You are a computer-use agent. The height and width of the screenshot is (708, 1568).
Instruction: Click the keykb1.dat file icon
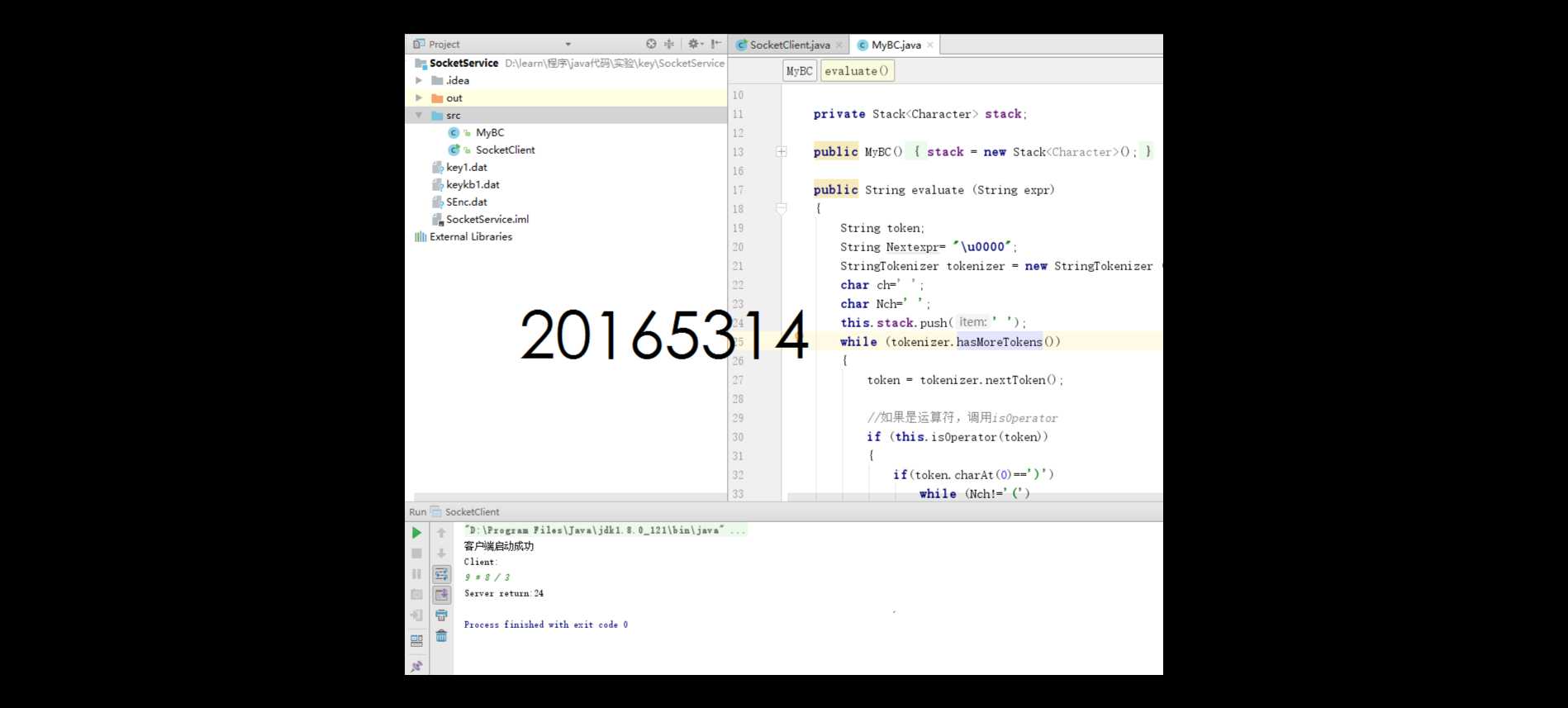(438, 184)
